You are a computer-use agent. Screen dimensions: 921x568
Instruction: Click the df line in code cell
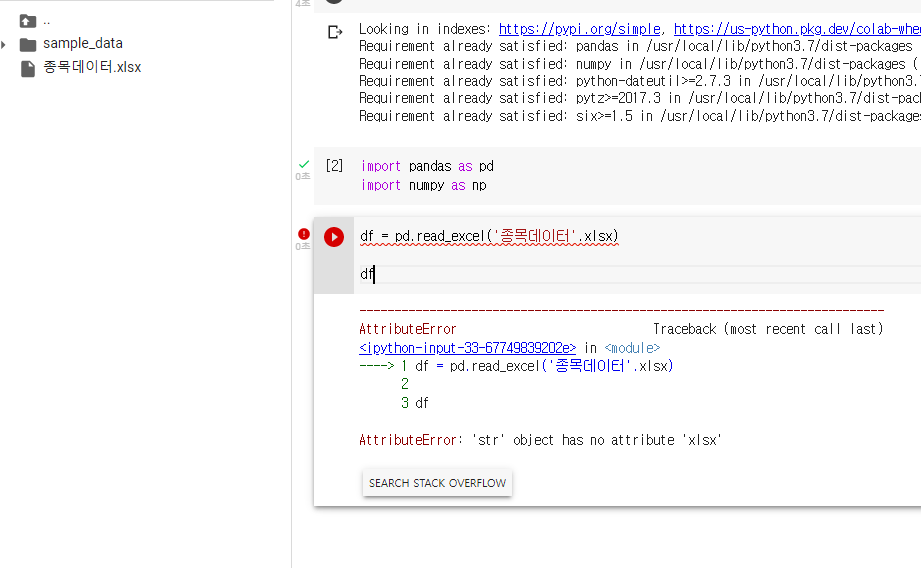[x=367, y=274]
